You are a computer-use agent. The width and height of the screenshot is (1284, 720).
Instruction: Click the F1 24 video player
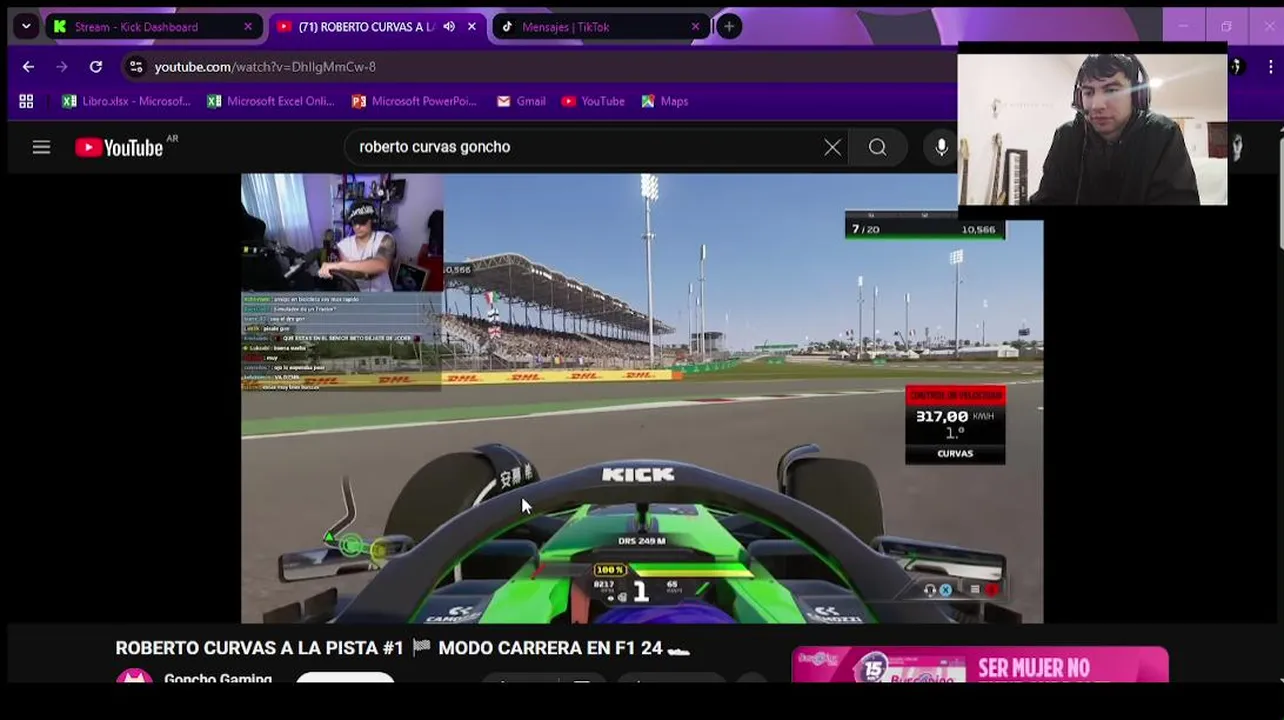(x=642, y=398)
